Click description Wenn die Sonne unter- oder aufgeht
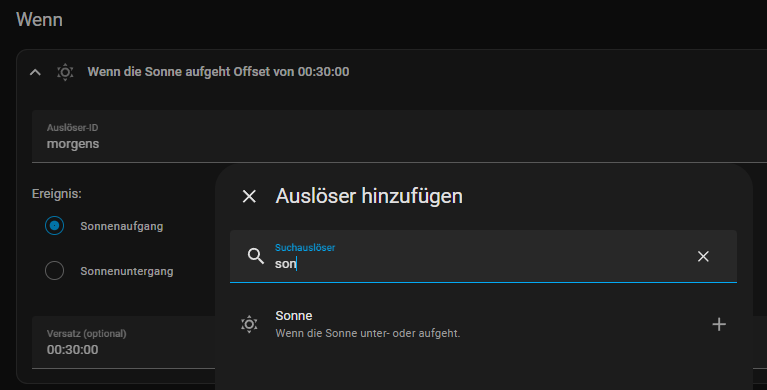 coord(367,333)
